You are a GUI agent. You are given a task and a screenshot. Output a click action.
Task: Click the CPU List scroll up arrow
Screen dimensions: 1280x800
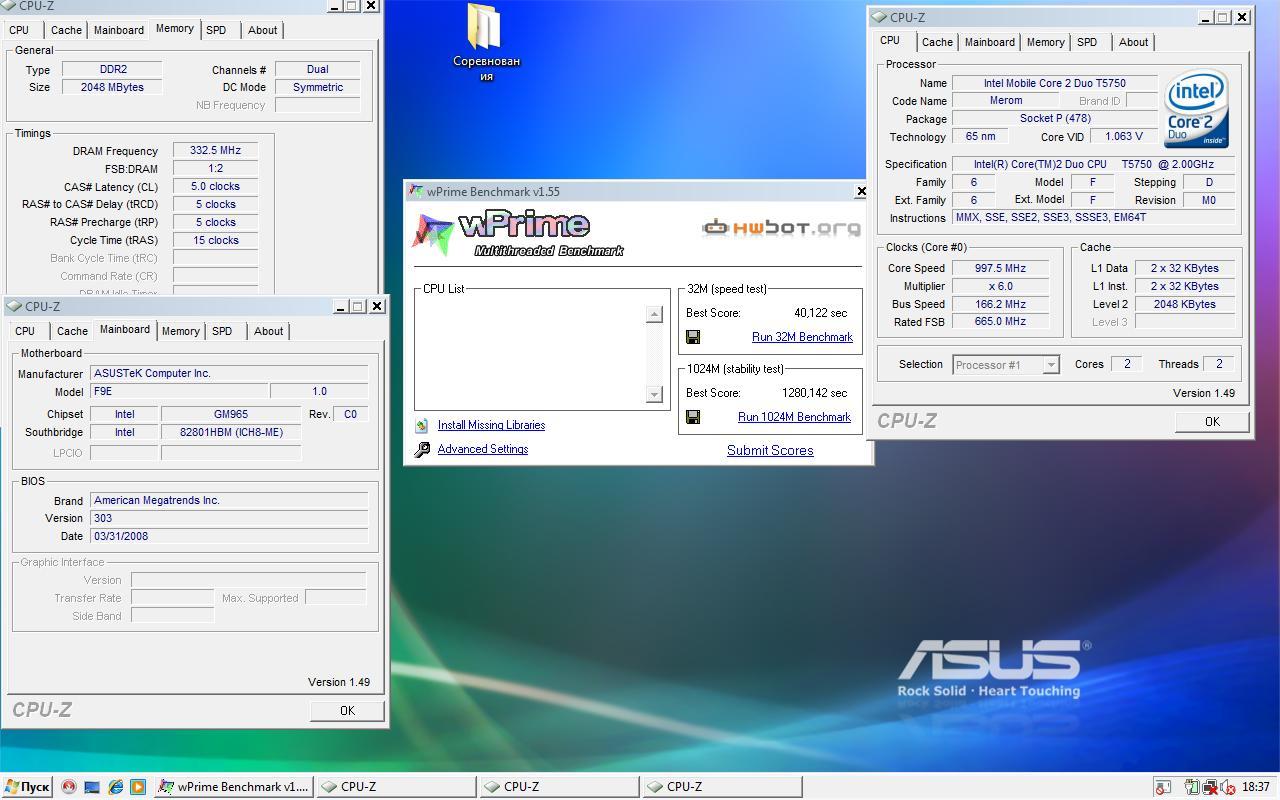tap(654, 314)
